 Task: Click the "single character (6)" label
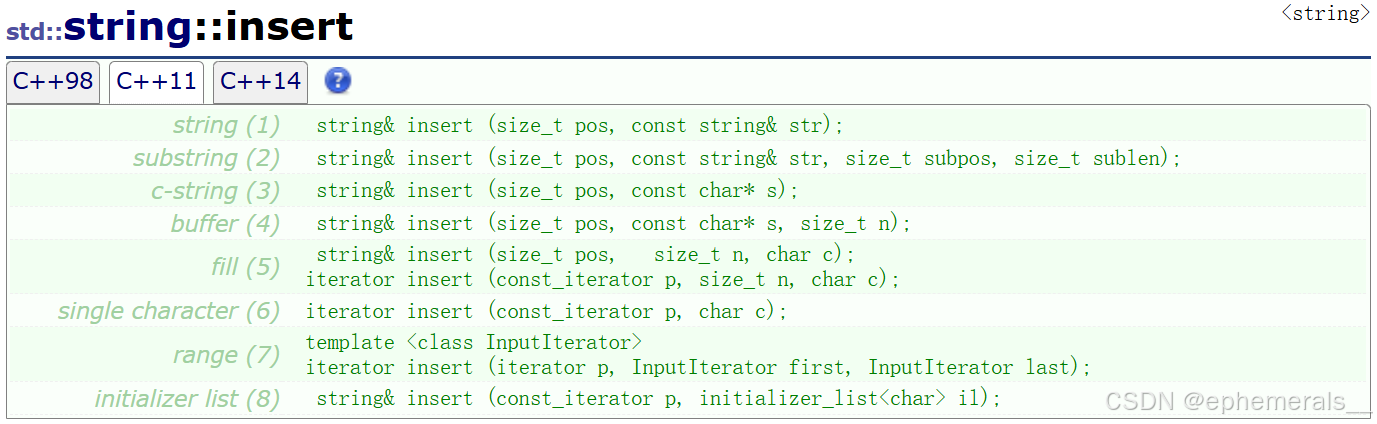[x=169, y=311]
